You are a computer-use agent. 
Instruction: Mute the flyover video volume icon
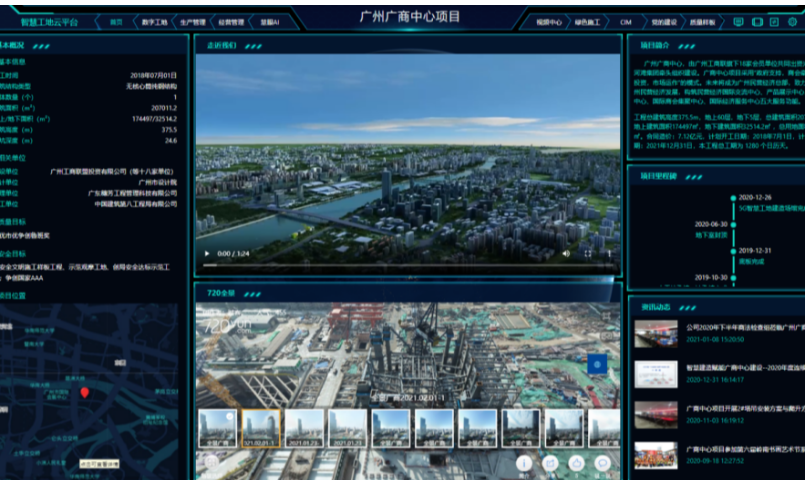565,254
